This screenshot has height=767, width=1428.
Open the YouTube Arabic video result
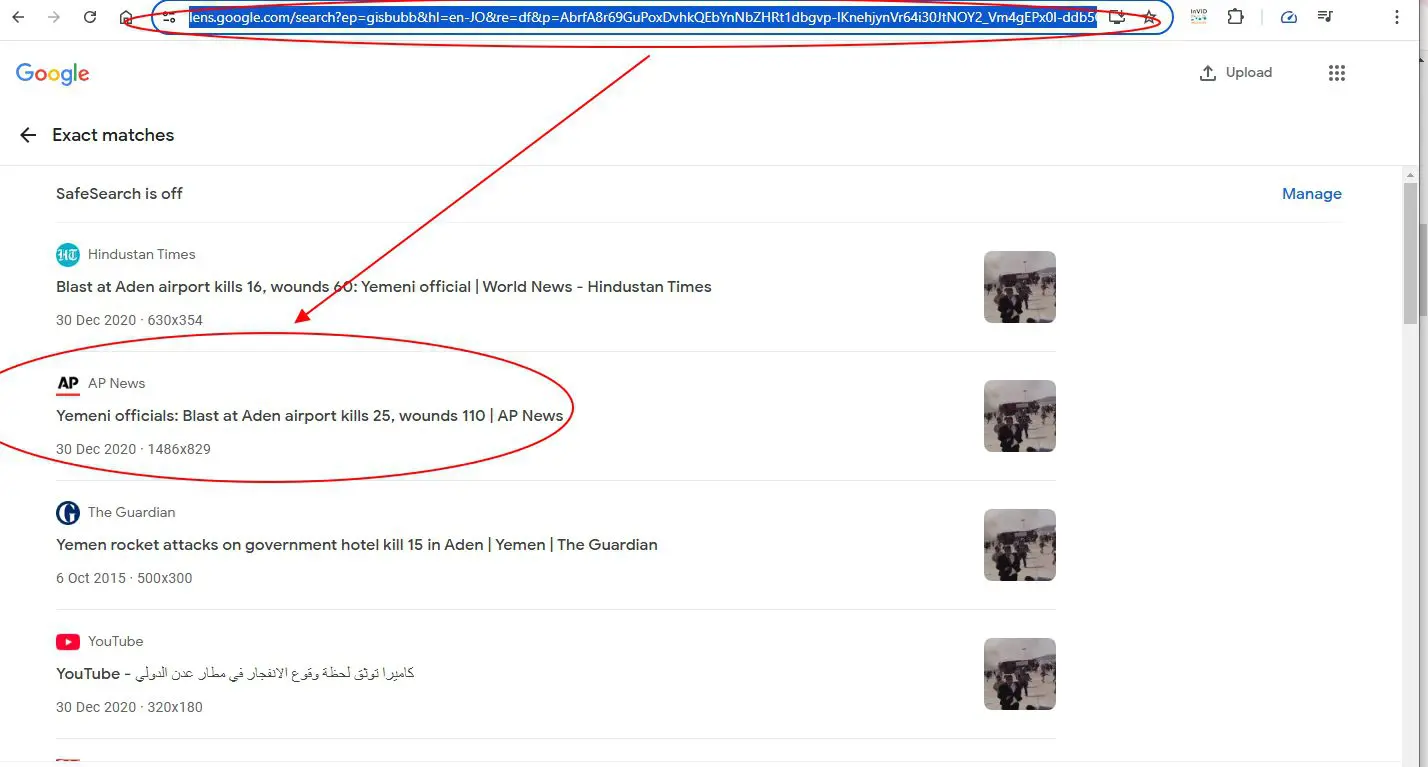(235, 674)
